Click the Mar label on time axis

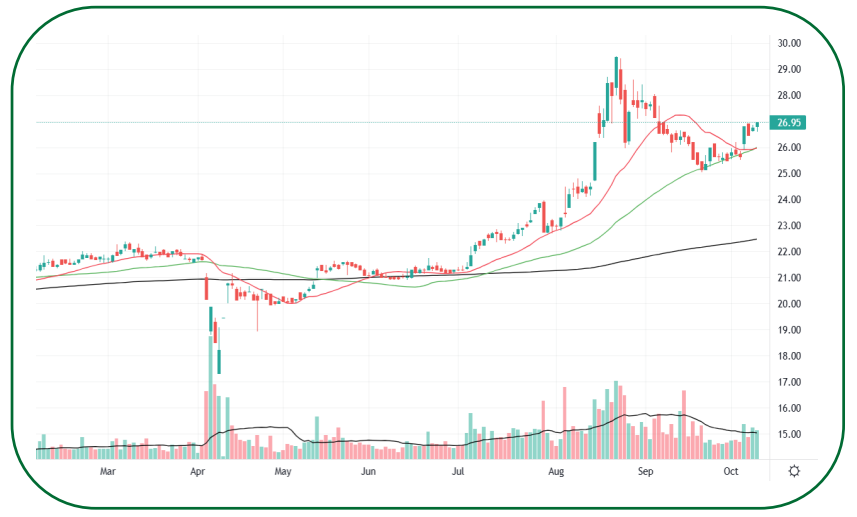point(109,471)
